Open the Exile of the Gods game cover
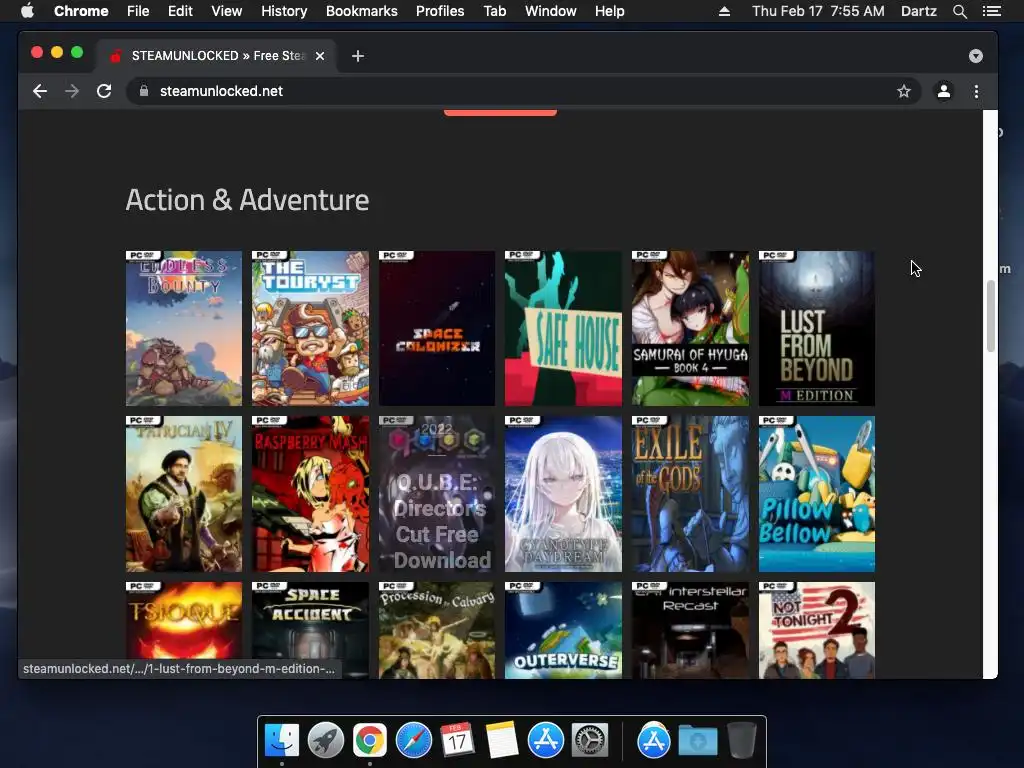This screenshot has width=1024, height=768. click(690, 494)
